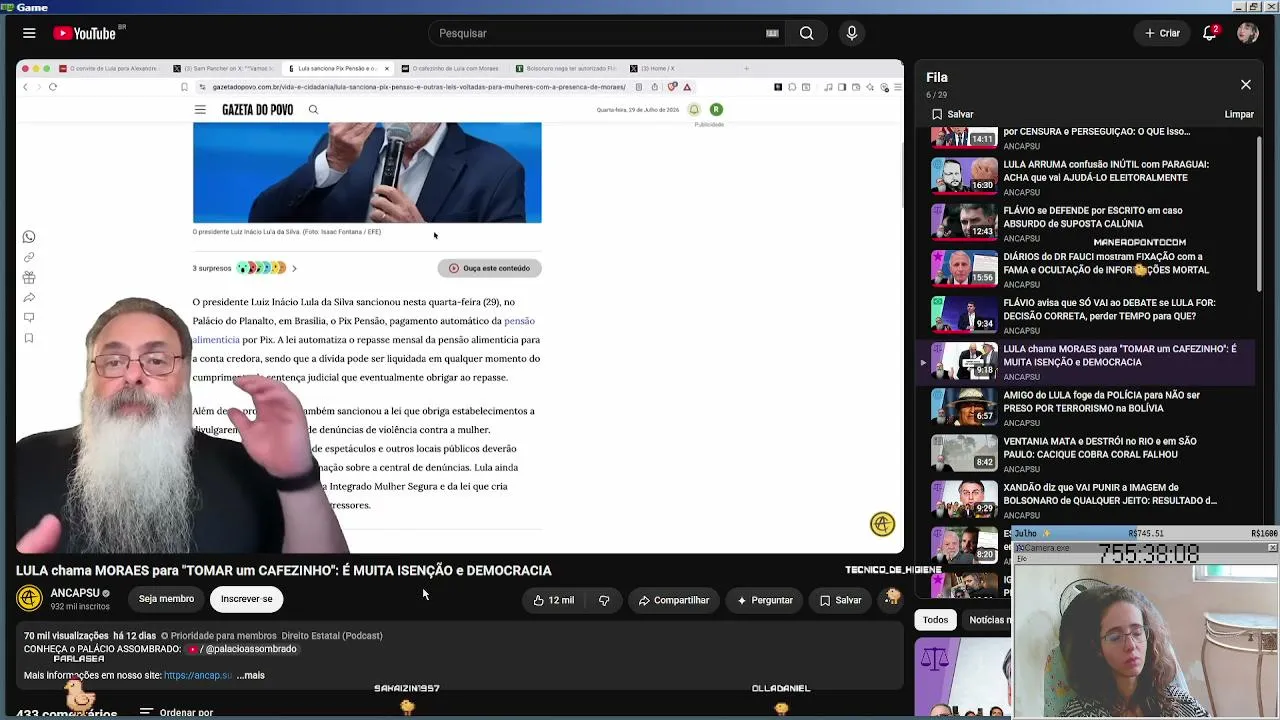Screen dimensions: 1280x720
Task: Open 'LULA chama MORAES' title in the queue
Action: (x=1120, y=355)
